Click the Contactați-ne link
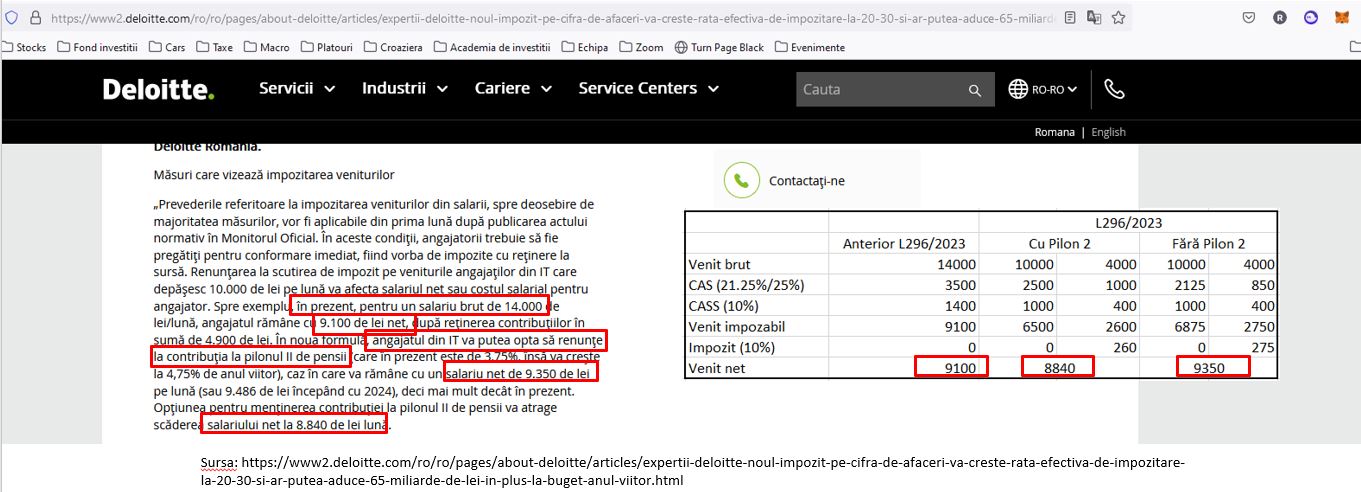This screenshot has height=492, width=1361. tap(806, 181)
